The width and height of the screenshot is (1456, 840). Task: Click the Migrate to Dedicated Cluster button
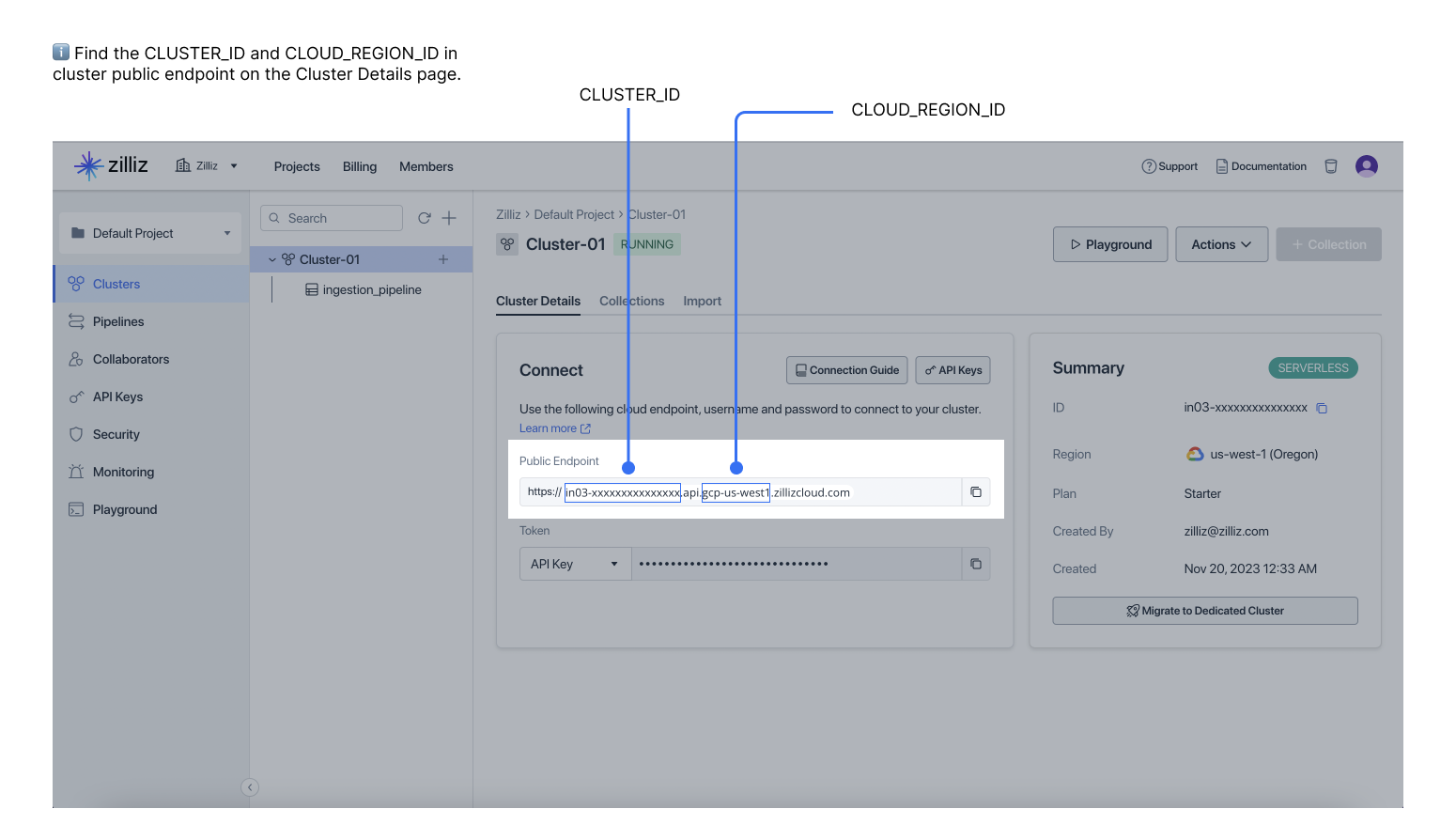pos(1205,610)
